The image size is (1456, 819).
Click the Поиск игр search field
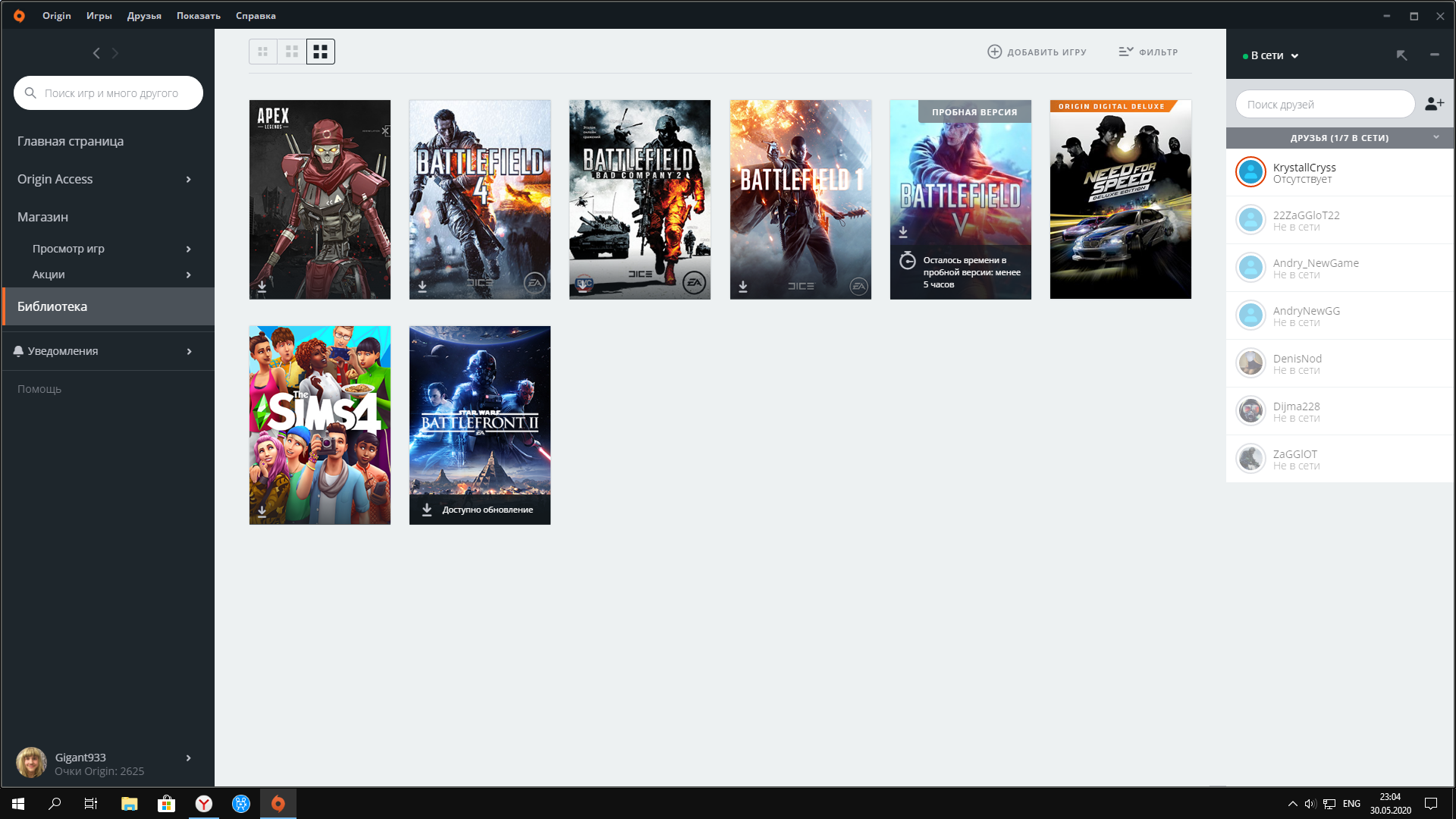(x=108, y=93)
